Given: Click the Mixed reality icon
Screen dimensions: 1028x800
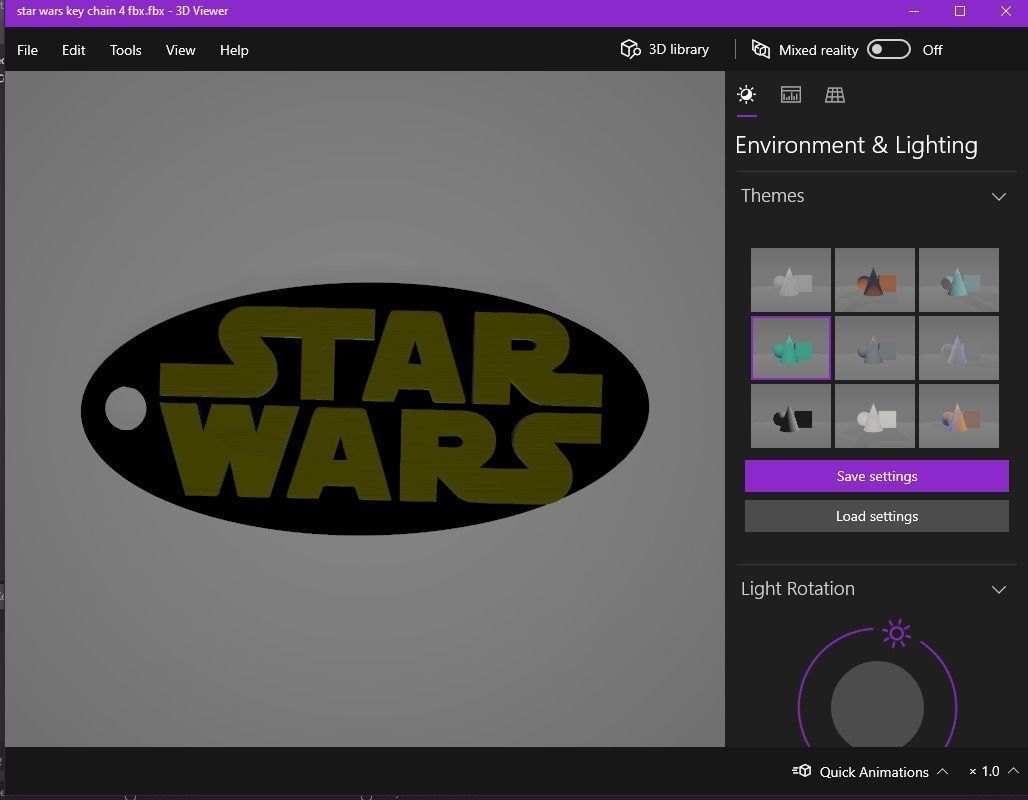Looking at the screenshot, I should pyautogui.click(x=761, y=49).
